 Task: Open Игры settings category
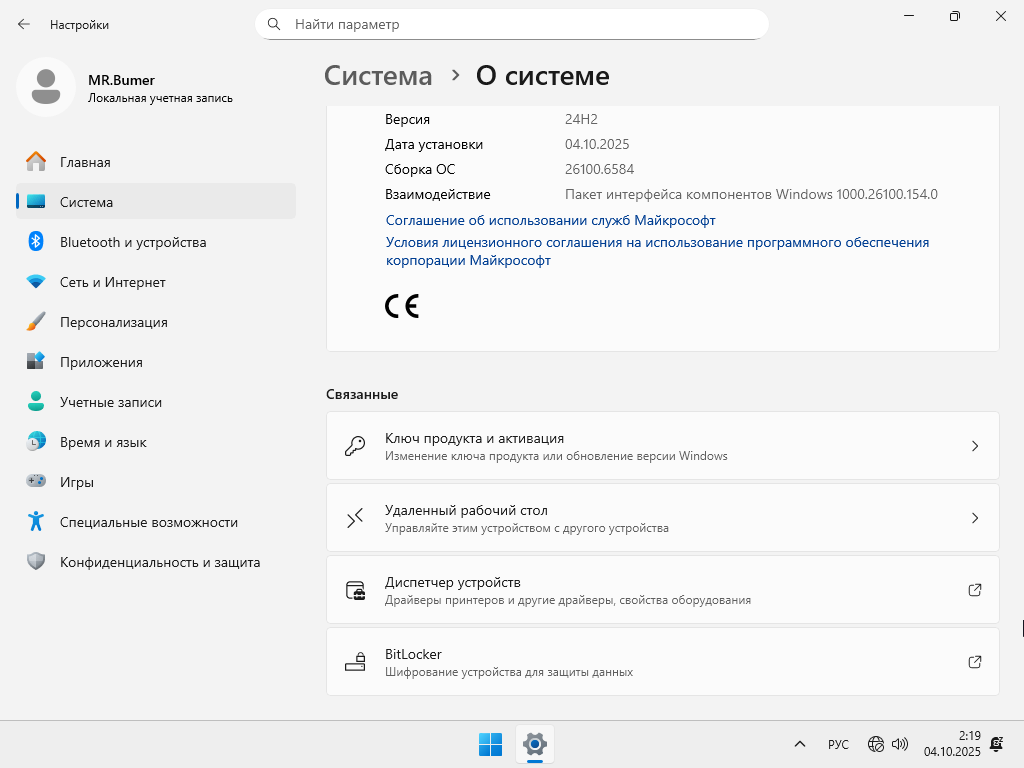pyautogui.click(x=77, y=482)
